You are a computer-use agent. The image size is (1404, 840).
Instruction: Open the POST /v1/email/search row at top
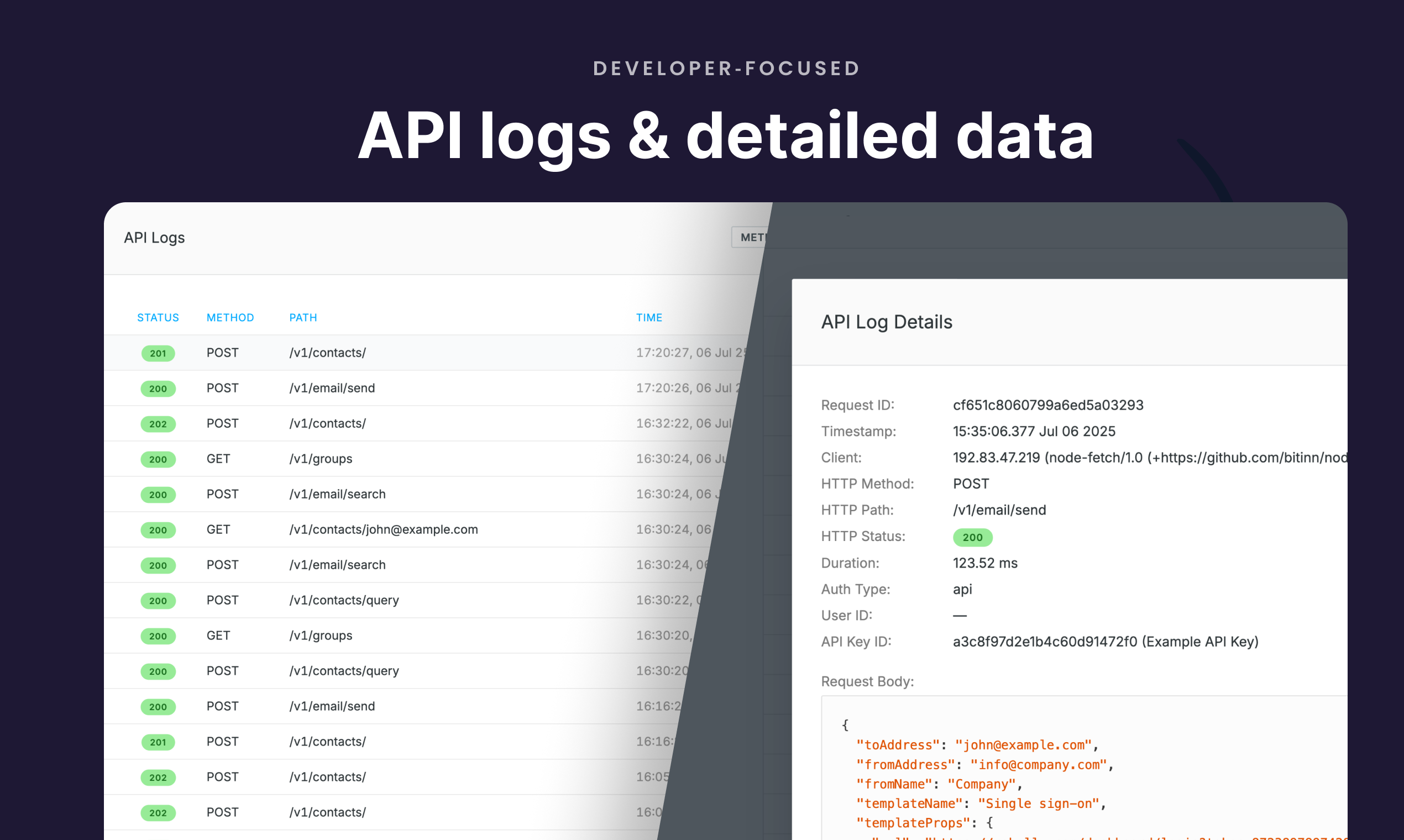point(337,494)
